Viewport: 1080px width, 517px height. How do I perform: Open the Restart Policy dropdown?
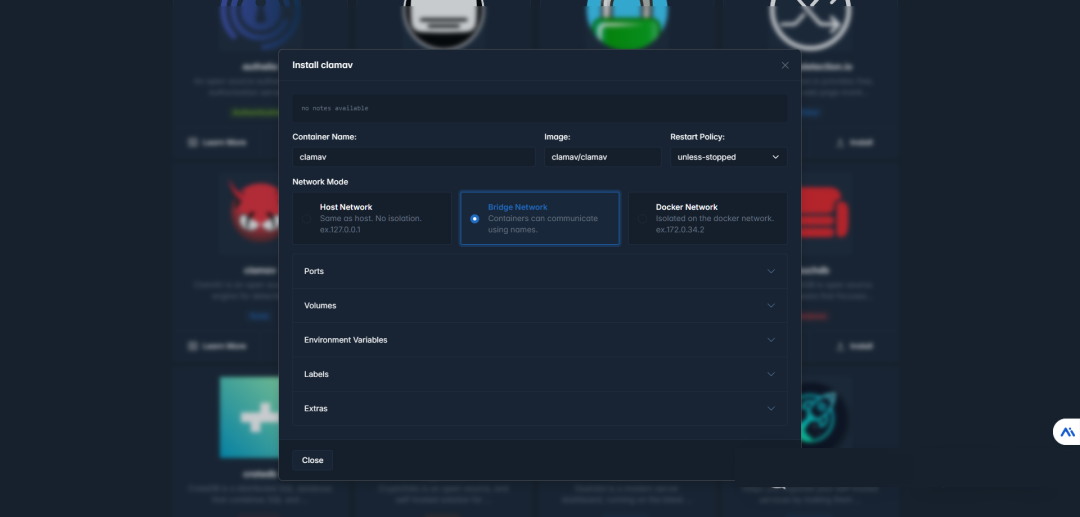(x=729, y=157)
